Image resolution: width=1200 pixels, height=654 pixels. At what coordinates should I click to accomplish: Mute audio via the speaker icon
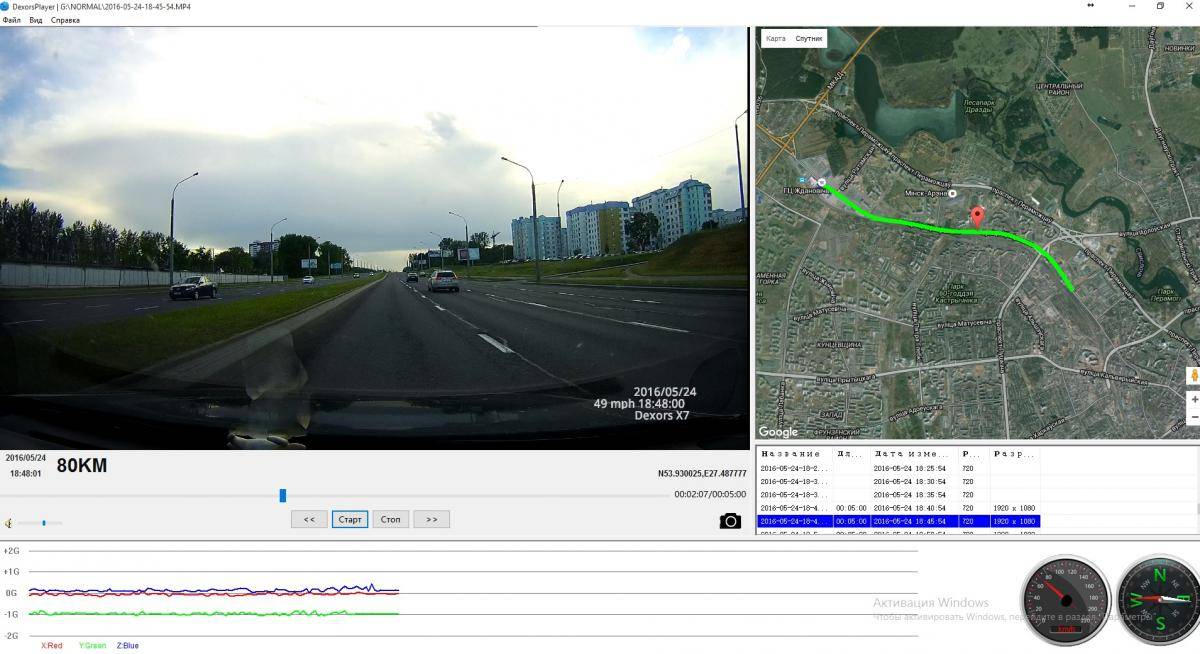tap(9, 523)
